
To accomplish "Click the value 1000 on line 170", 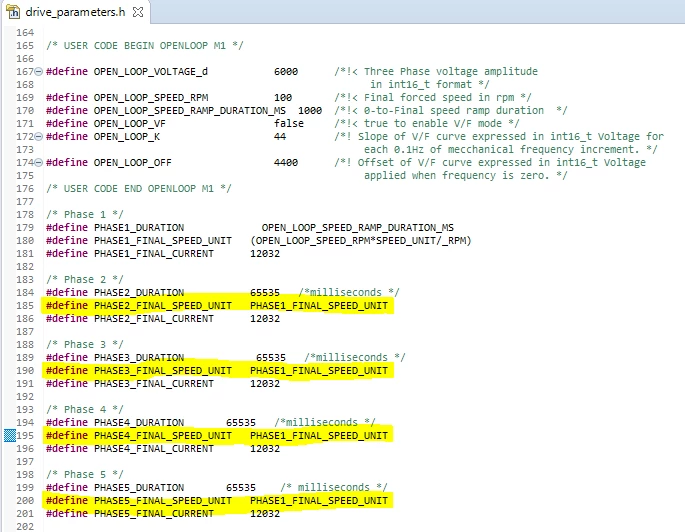I will click(310, 111).
